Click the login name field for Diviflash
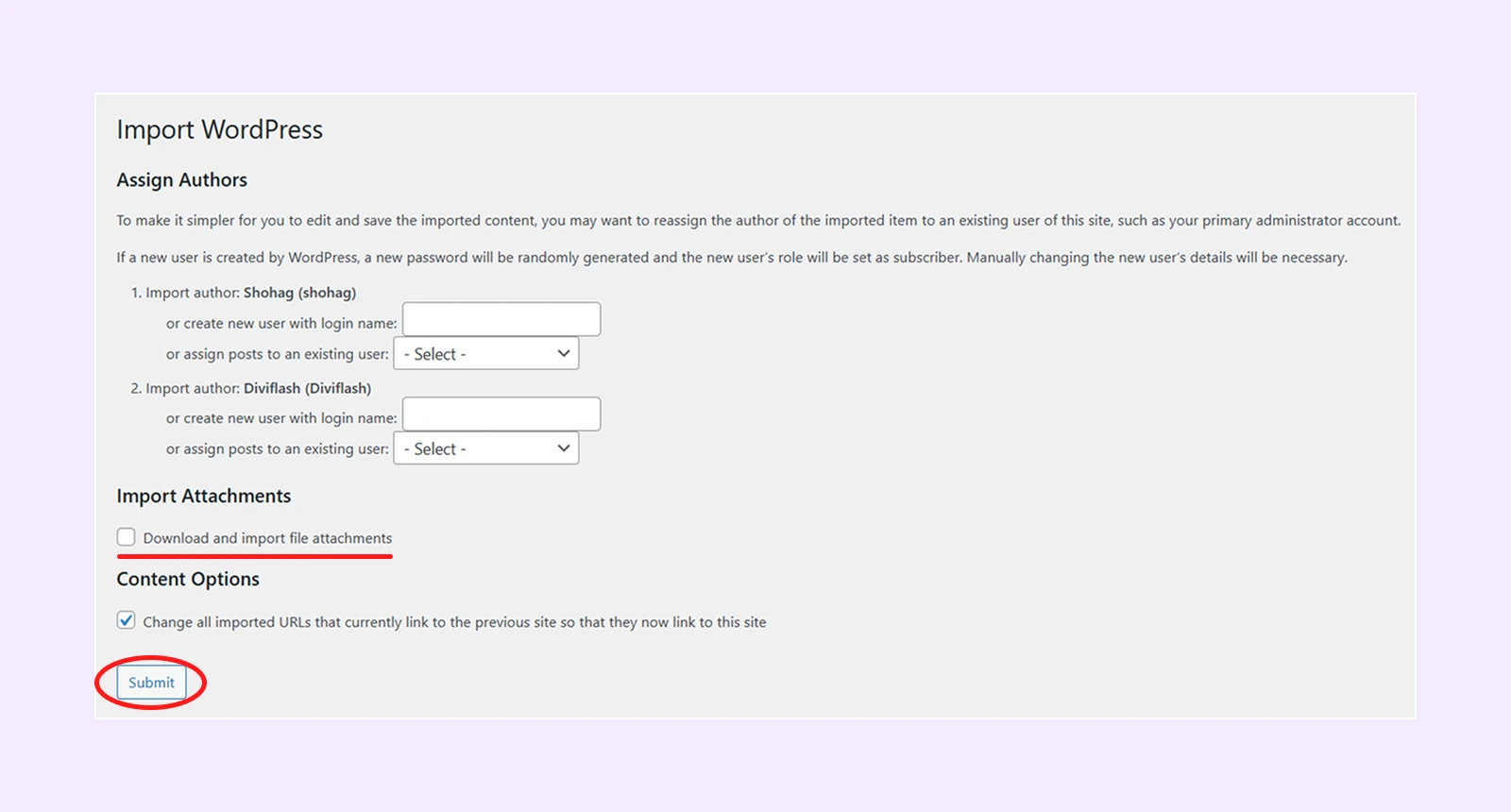This screenshot has height=812, width=1511. 501,414
